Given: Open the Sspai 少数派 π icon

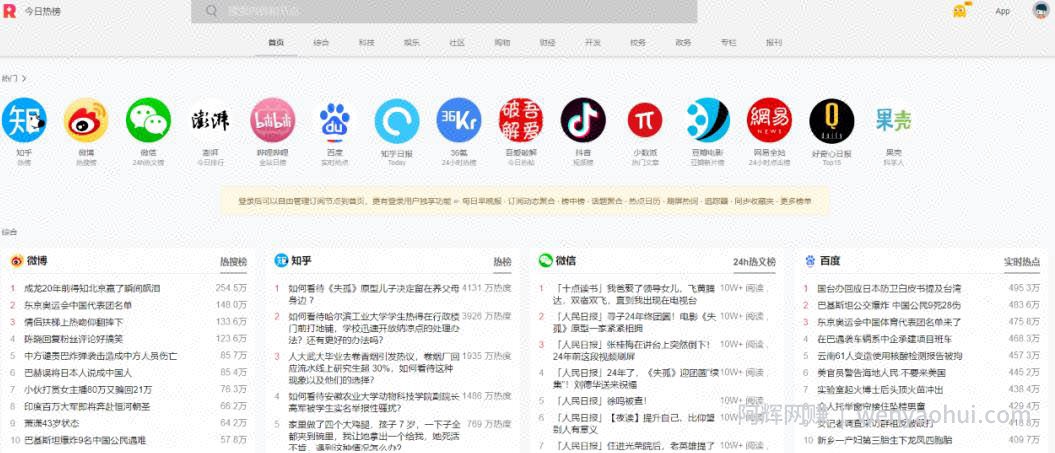Looking at the screenshot, I should [x=645, y=120].
